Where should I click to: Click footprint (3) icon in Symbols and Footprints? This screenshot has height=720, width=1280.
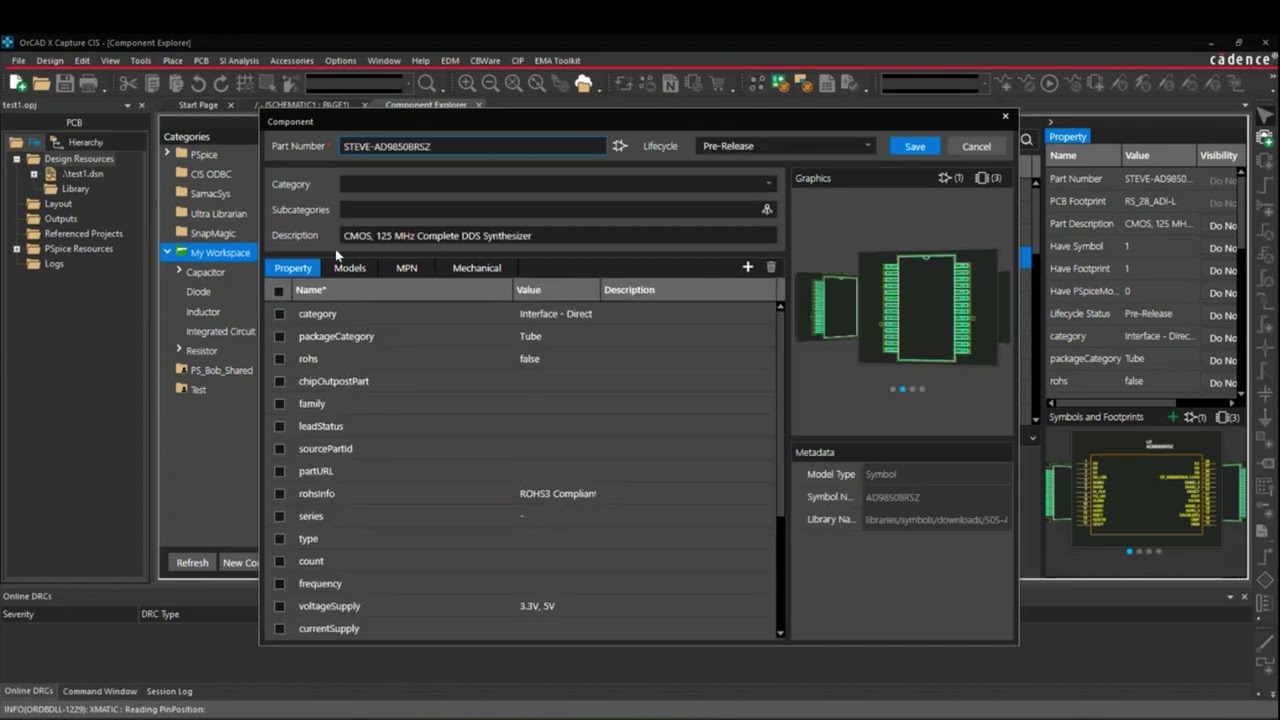point(1226,417)
